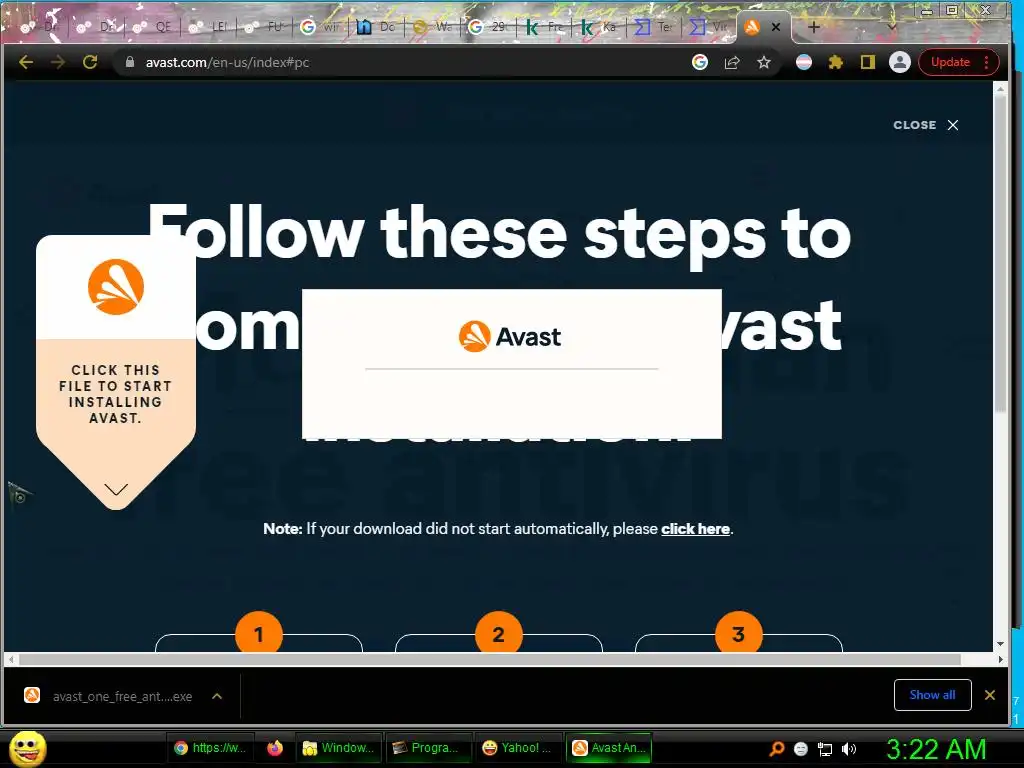
Task: Switch to the 'Fre' tab
Action: (544, 27)
